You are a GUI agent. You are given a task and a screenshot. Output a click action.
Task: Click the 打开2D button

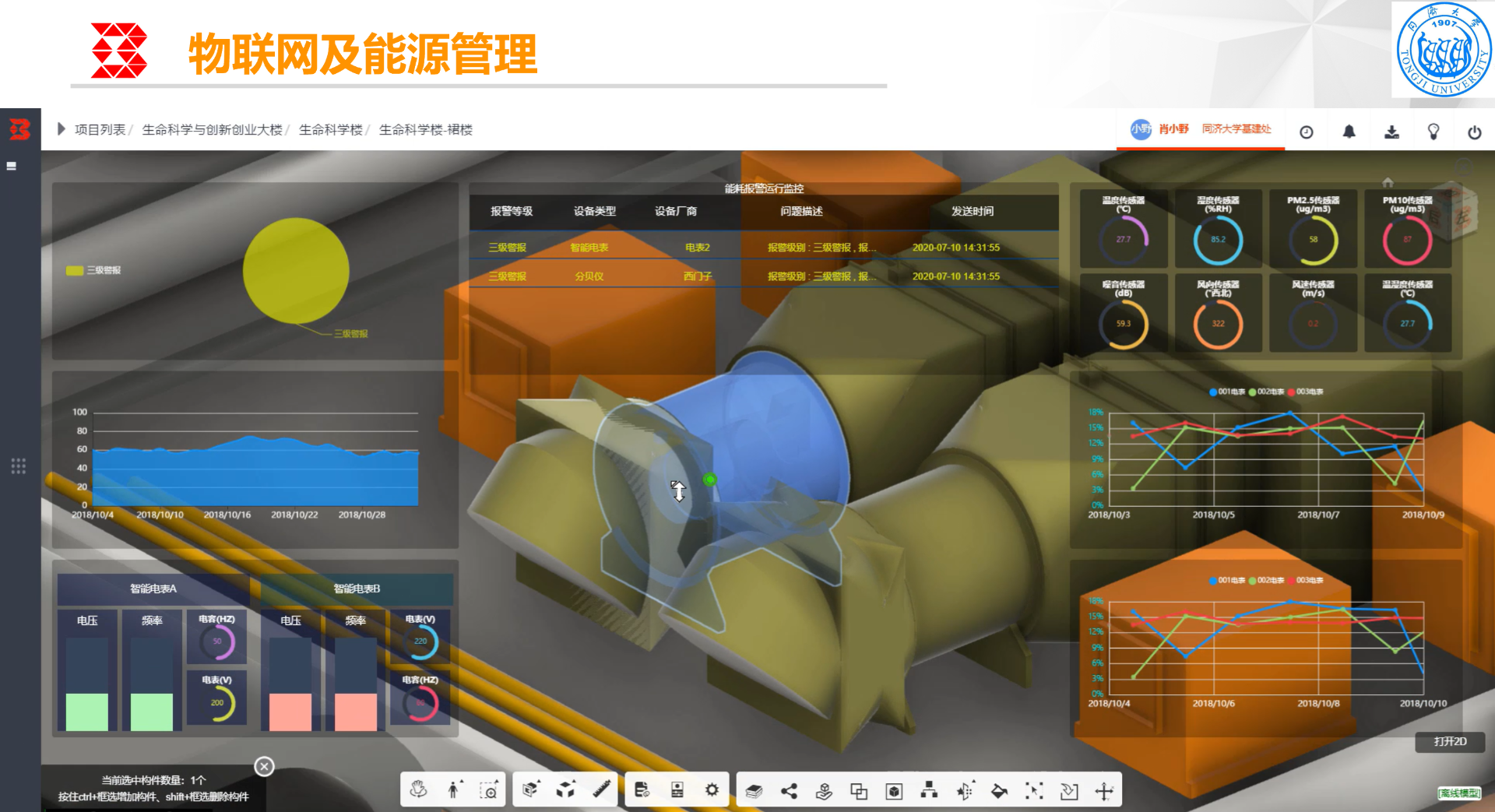[x=1450, y=741]
